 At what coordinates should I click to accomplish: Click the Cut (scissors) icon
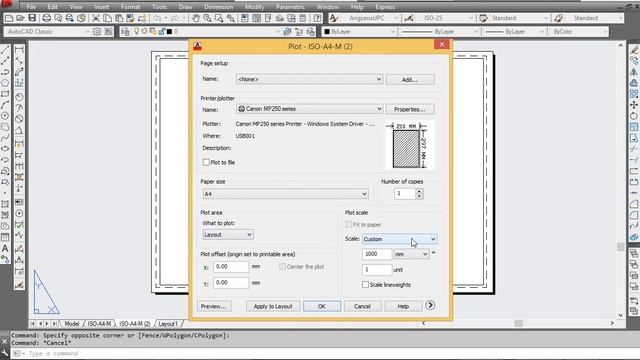(96, 18)
